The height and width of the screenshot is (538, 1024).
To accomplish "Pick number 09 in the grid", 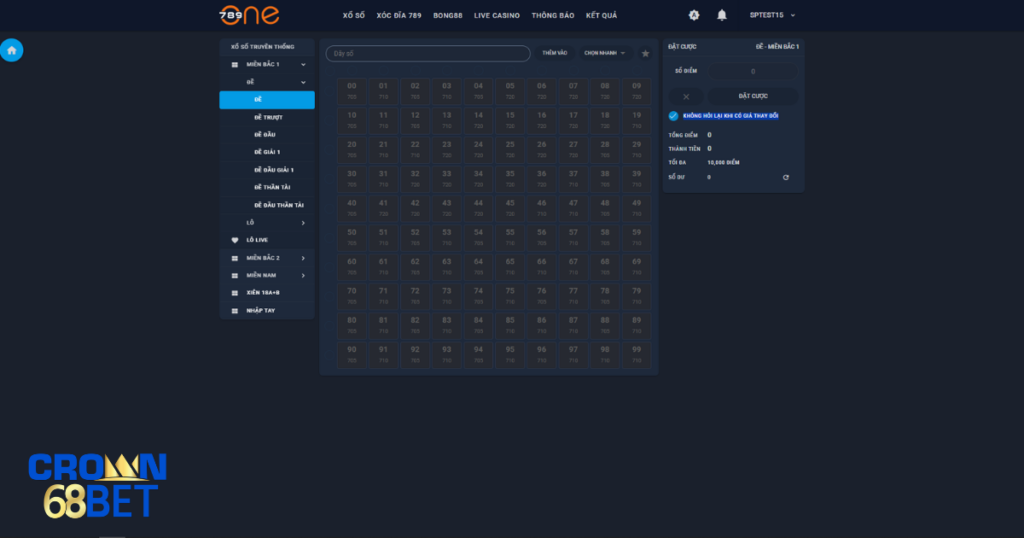I will coord(637,91).
